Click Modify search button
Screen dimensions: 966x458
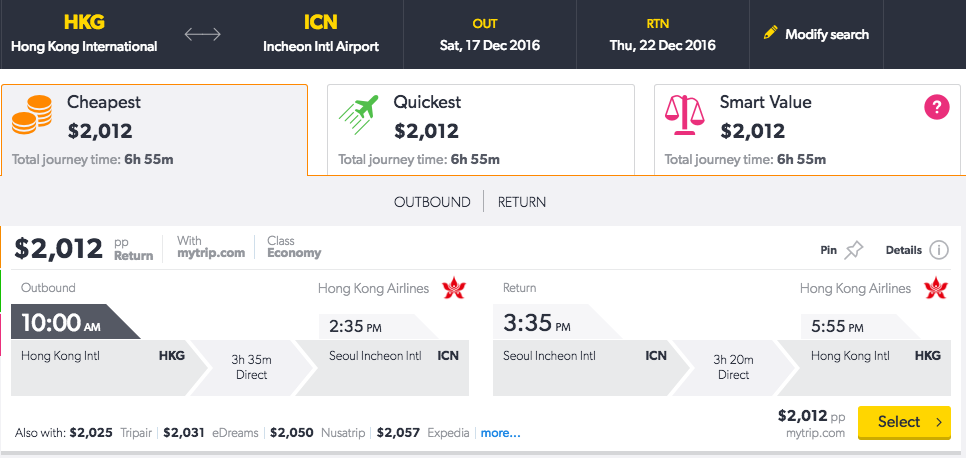816,35
